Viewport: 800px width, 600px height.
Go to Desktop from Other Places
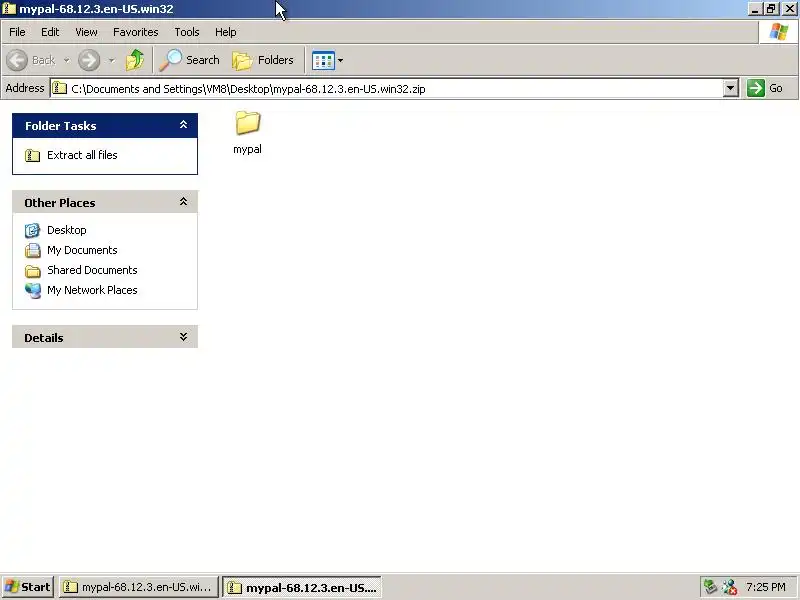pos(67,230)
